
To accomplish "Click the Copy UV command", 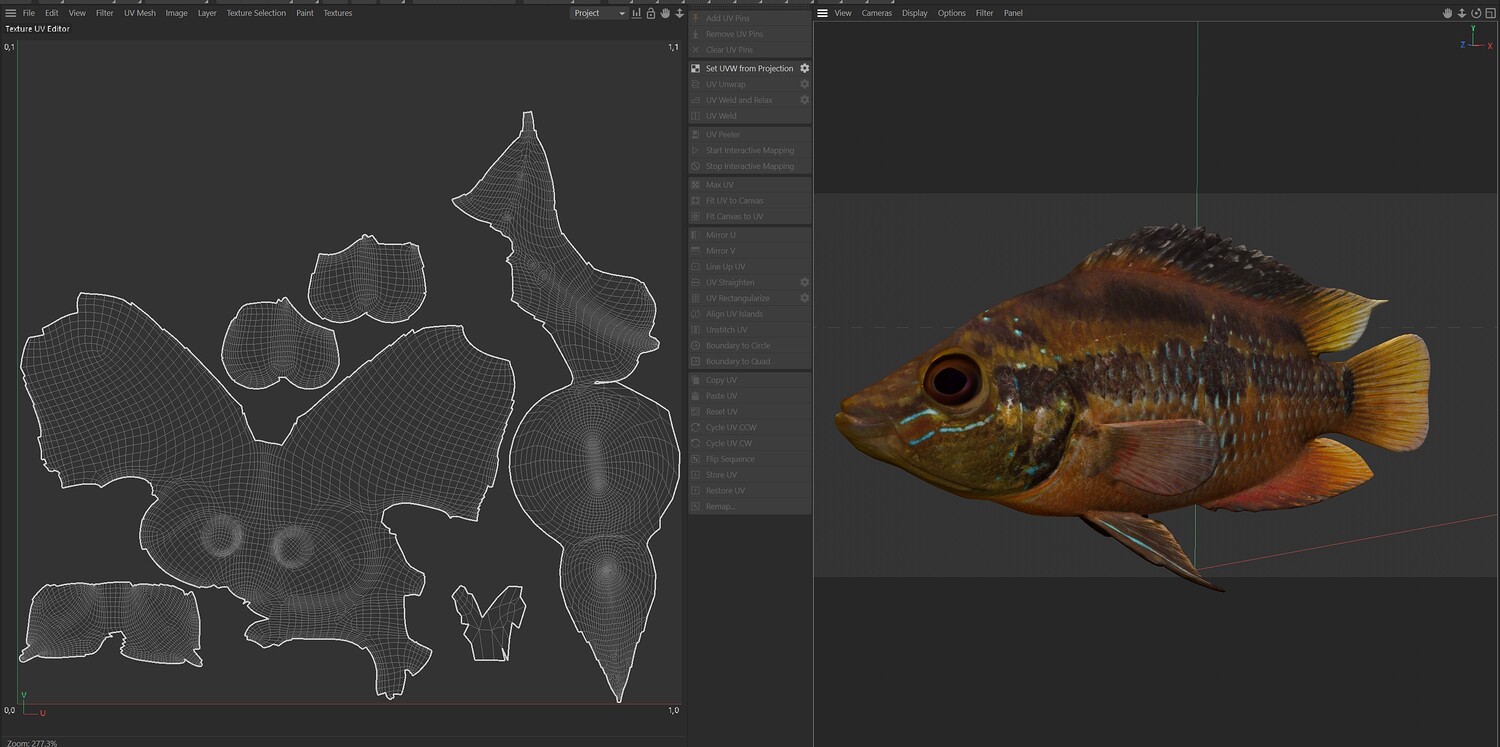I will coord(750,380).
